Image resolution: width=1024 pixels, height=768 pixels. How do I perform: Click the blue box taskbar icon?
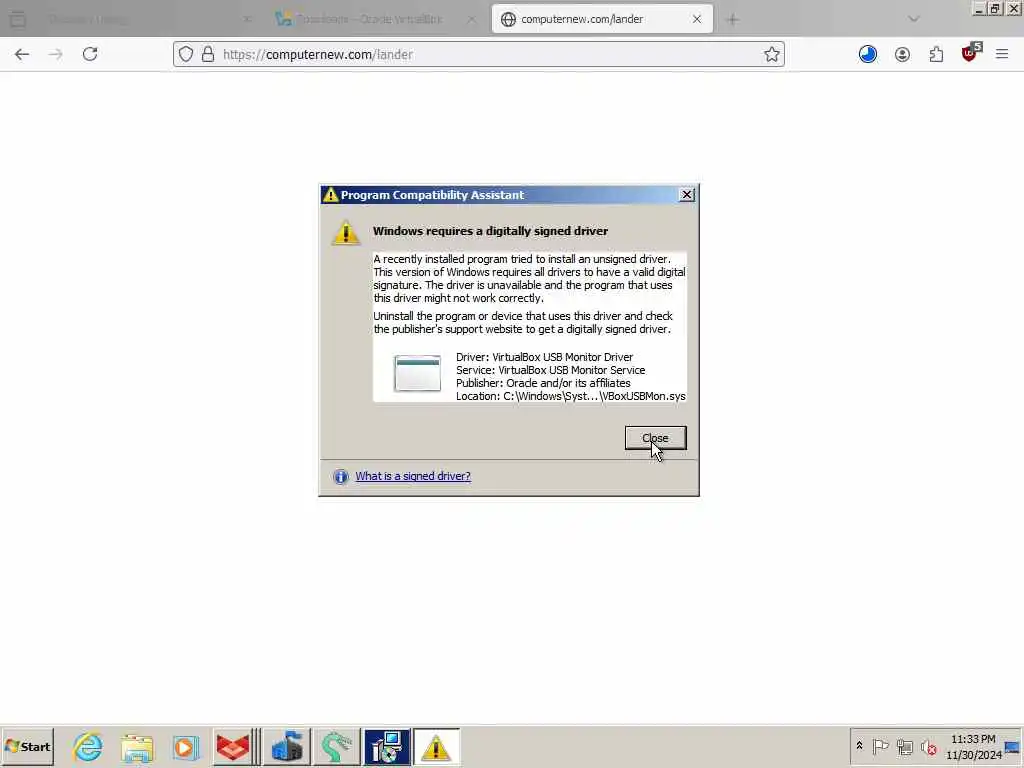pyautogui.click(x=287, y=747)
